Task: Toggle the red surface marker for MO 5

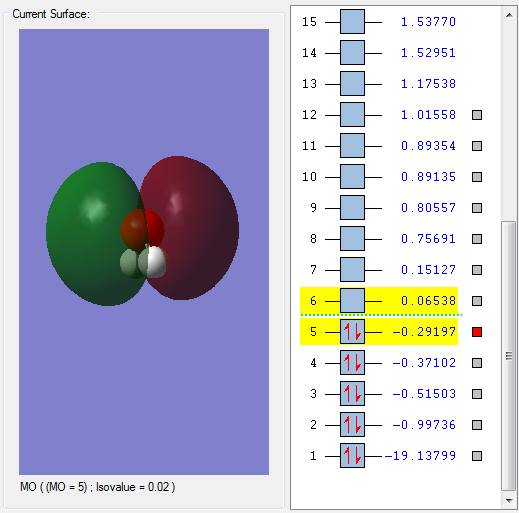Action: point(477,332)
